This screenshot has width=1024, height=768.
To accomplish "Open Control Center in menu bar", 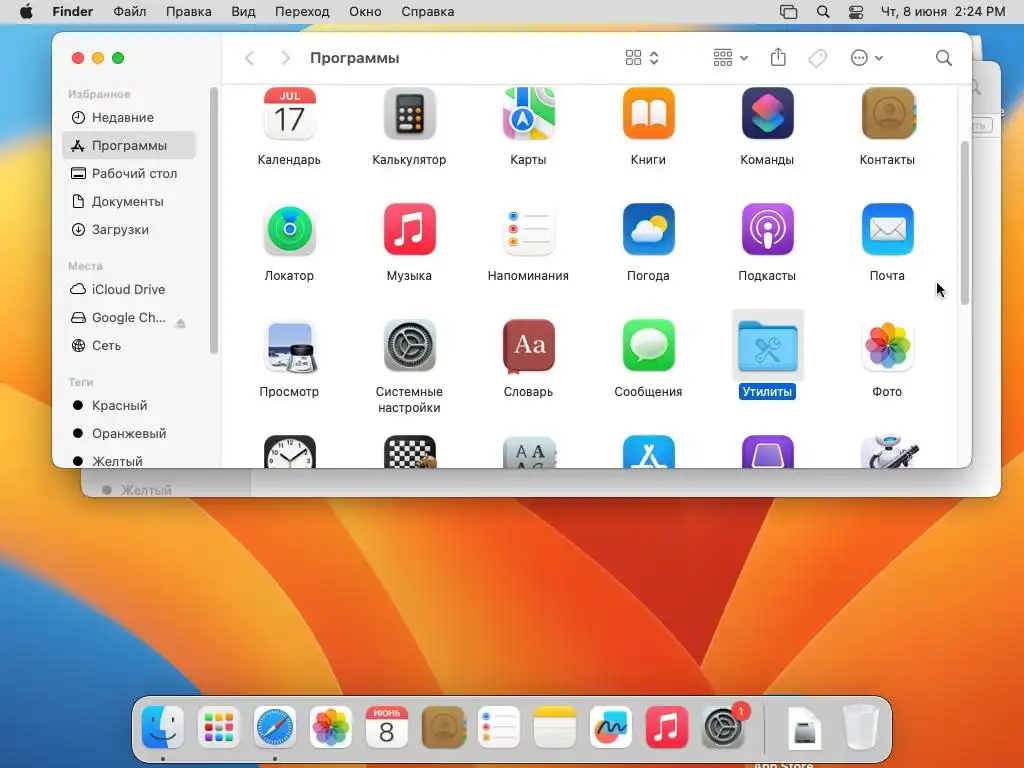I will 856,12.
